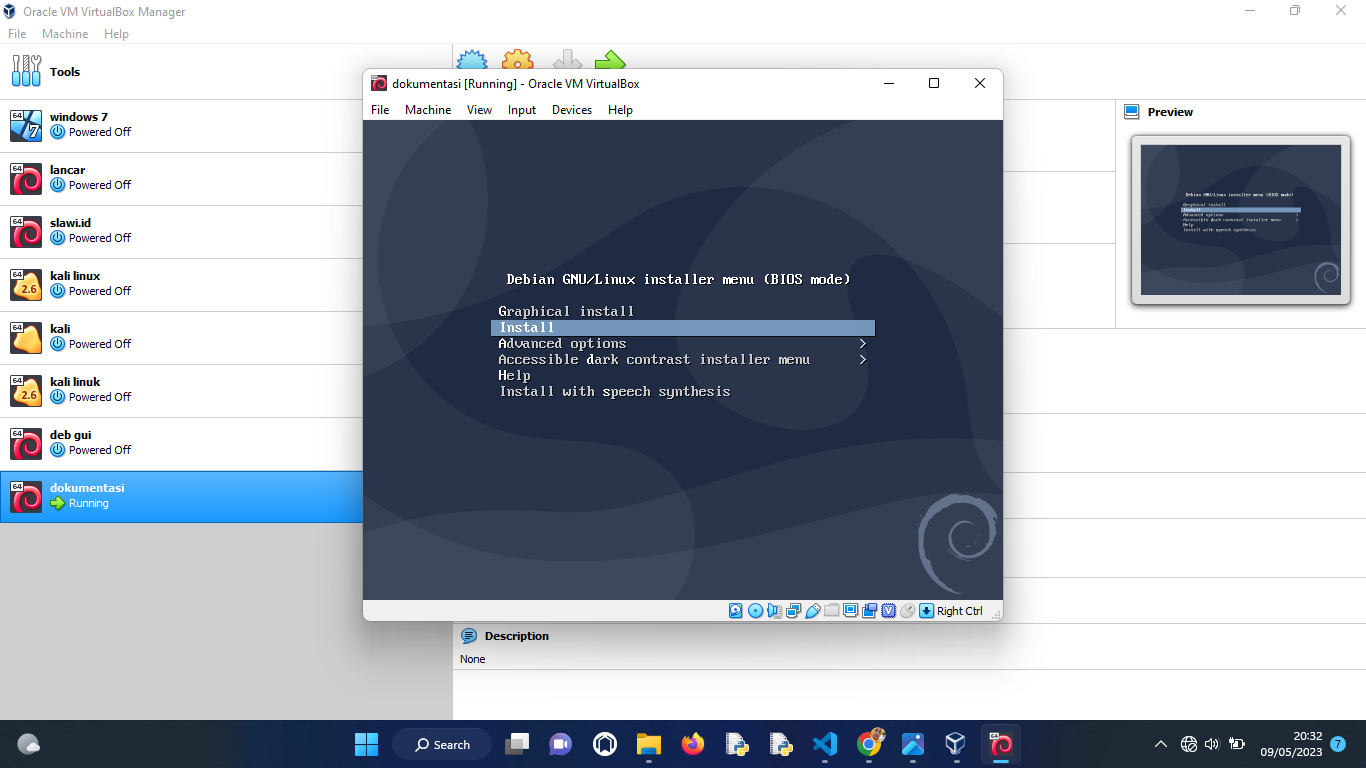Toggle mouse integration icon in VM status bar
The image size is (1366, 768).
908,611
